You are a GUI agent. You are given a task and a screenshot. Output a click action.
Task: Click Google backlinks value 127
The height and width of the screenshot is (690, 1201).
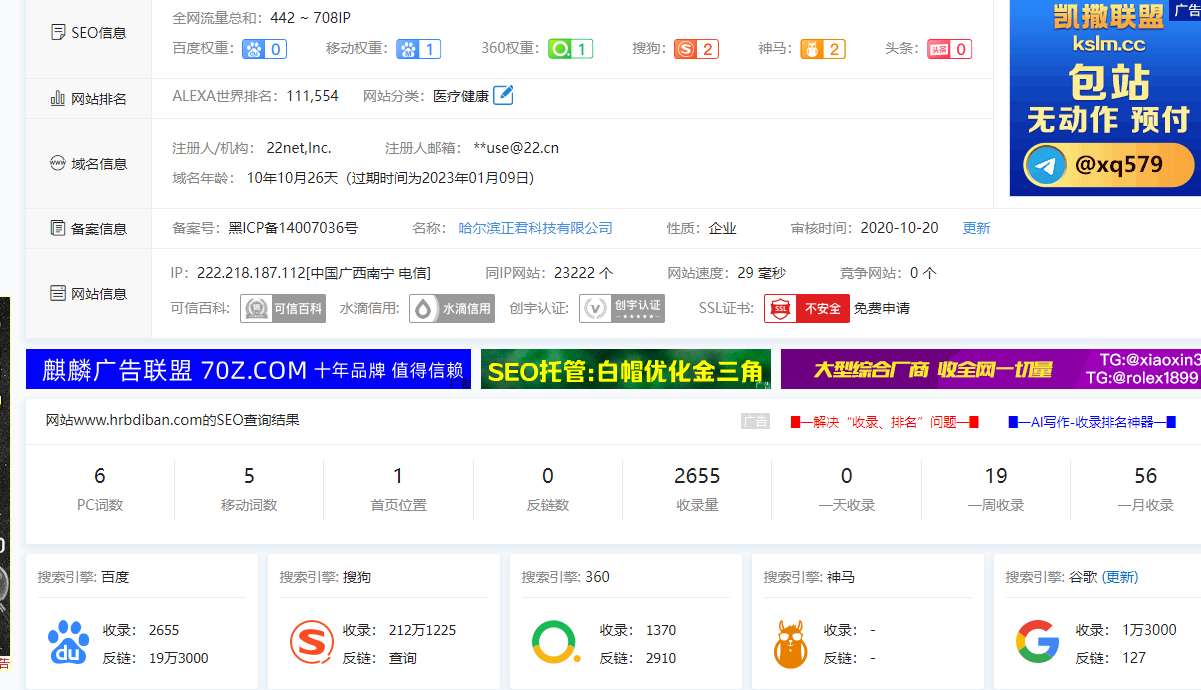coord(1134,658)
